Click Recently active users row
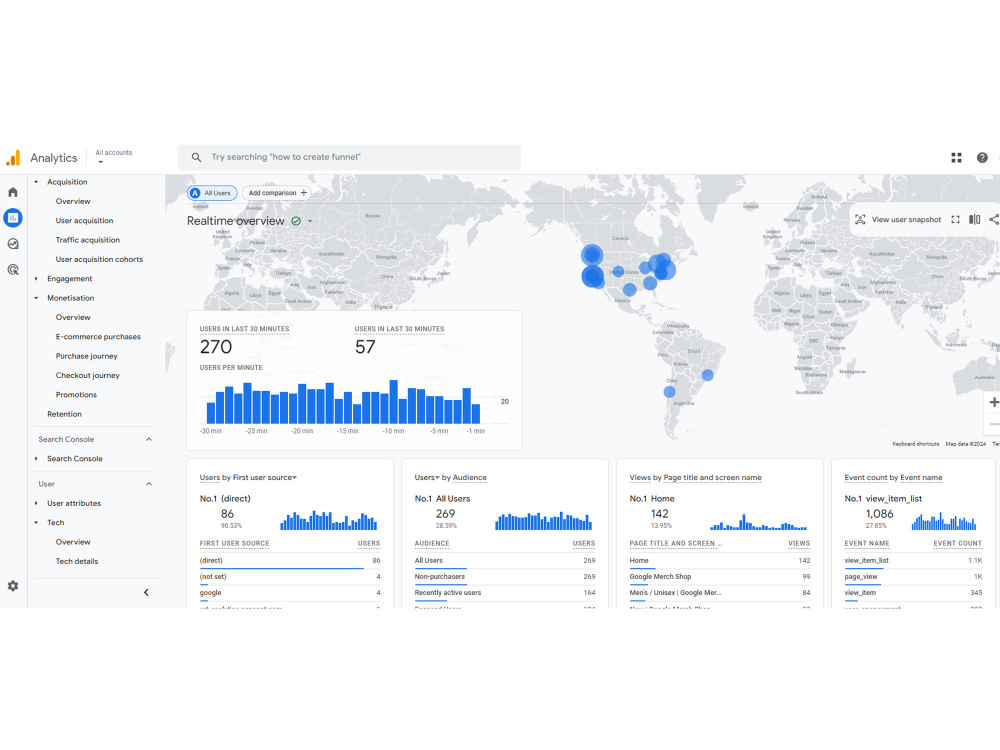This screenshot has height=750, width=1000. 504,593
